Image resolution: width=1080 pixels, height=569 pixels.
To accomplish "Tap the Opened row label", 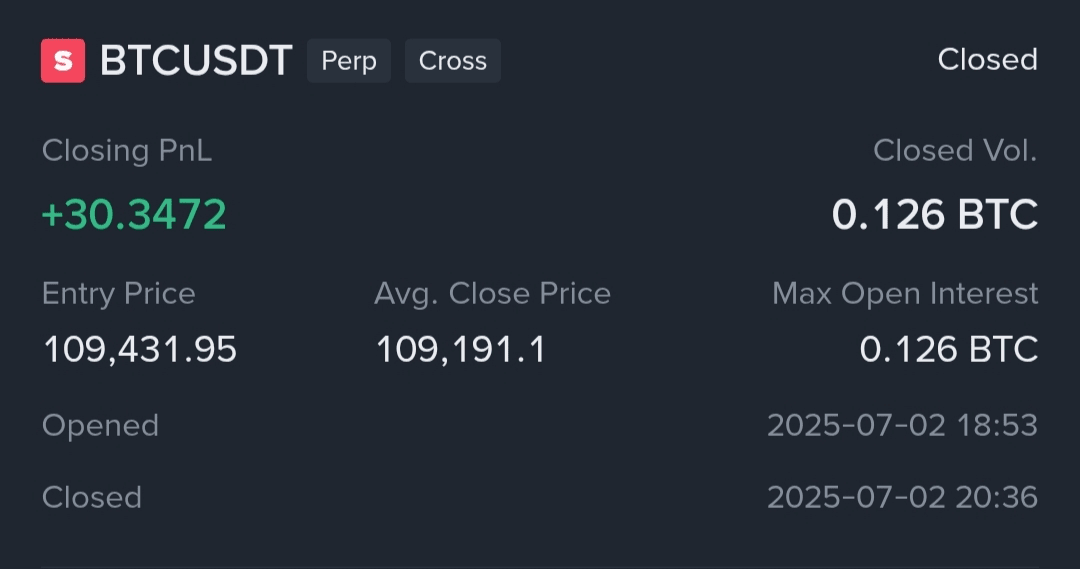I will 100,426.
